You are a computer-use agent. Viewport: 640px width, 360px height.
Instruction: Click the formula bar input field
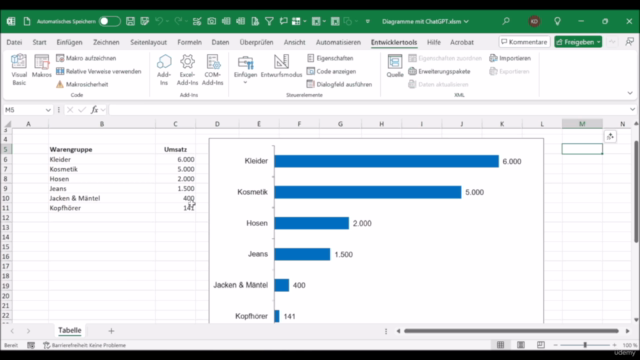click(x=368, y=110)
